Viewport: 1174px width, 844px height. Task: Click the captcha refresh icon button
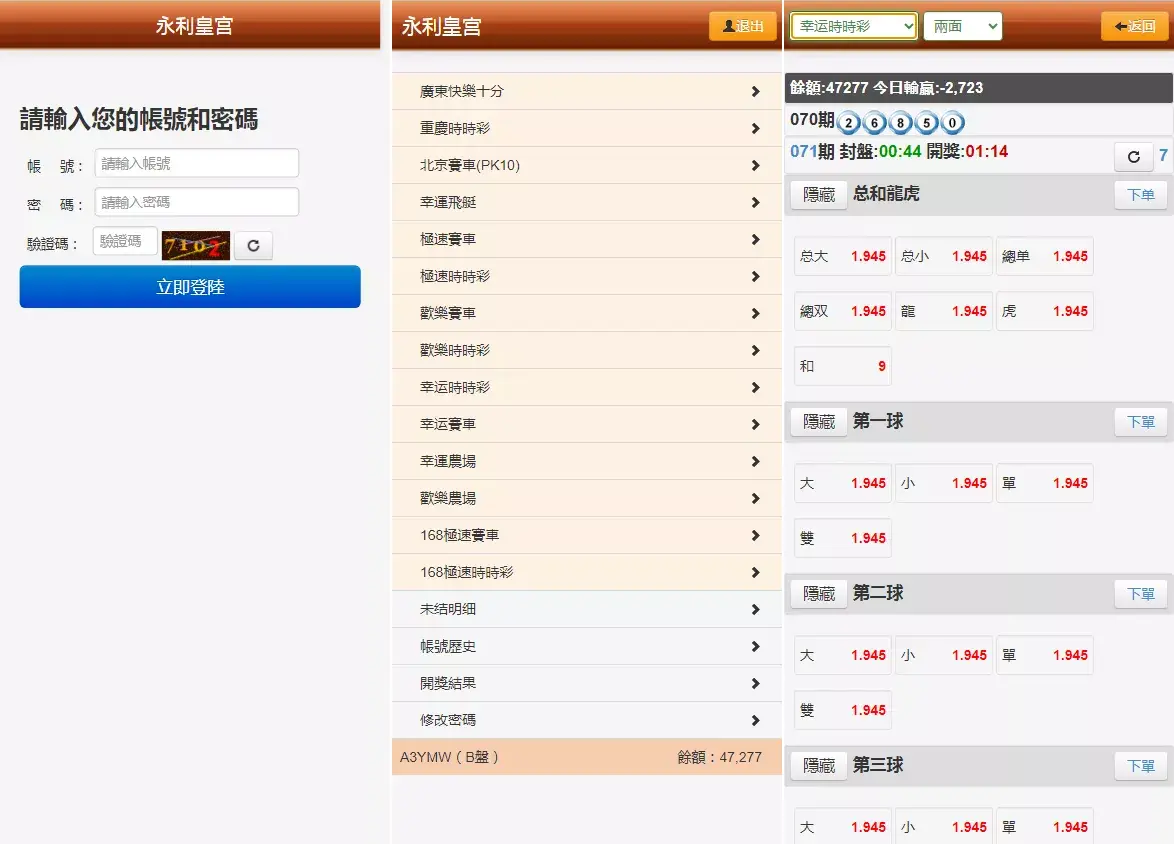tap(253, 245)
